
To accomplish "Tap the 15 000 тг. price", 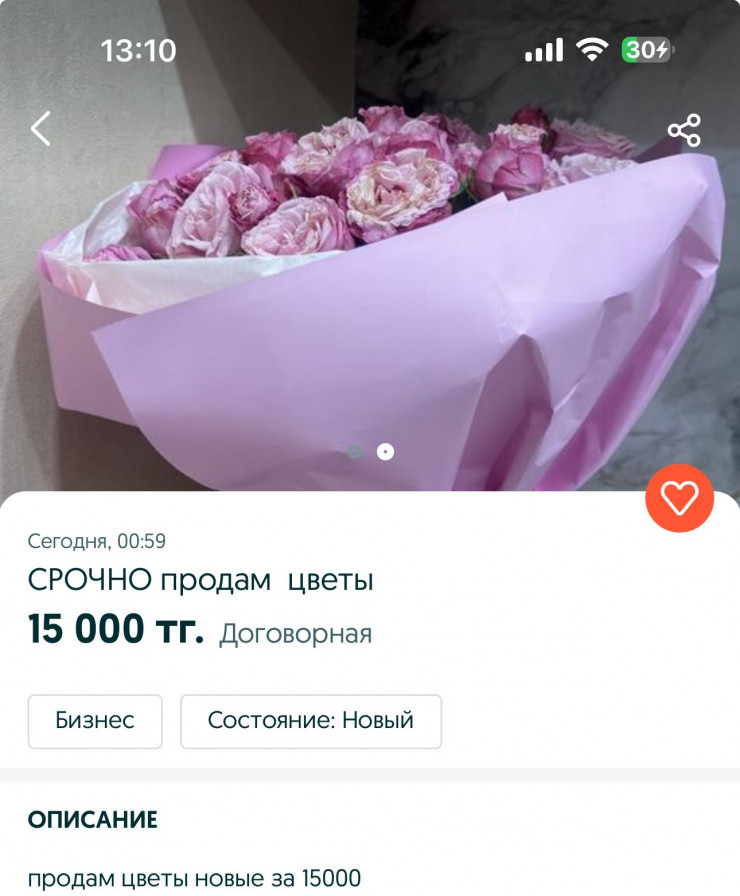I will pyautogui.click(x=116, y=629).
